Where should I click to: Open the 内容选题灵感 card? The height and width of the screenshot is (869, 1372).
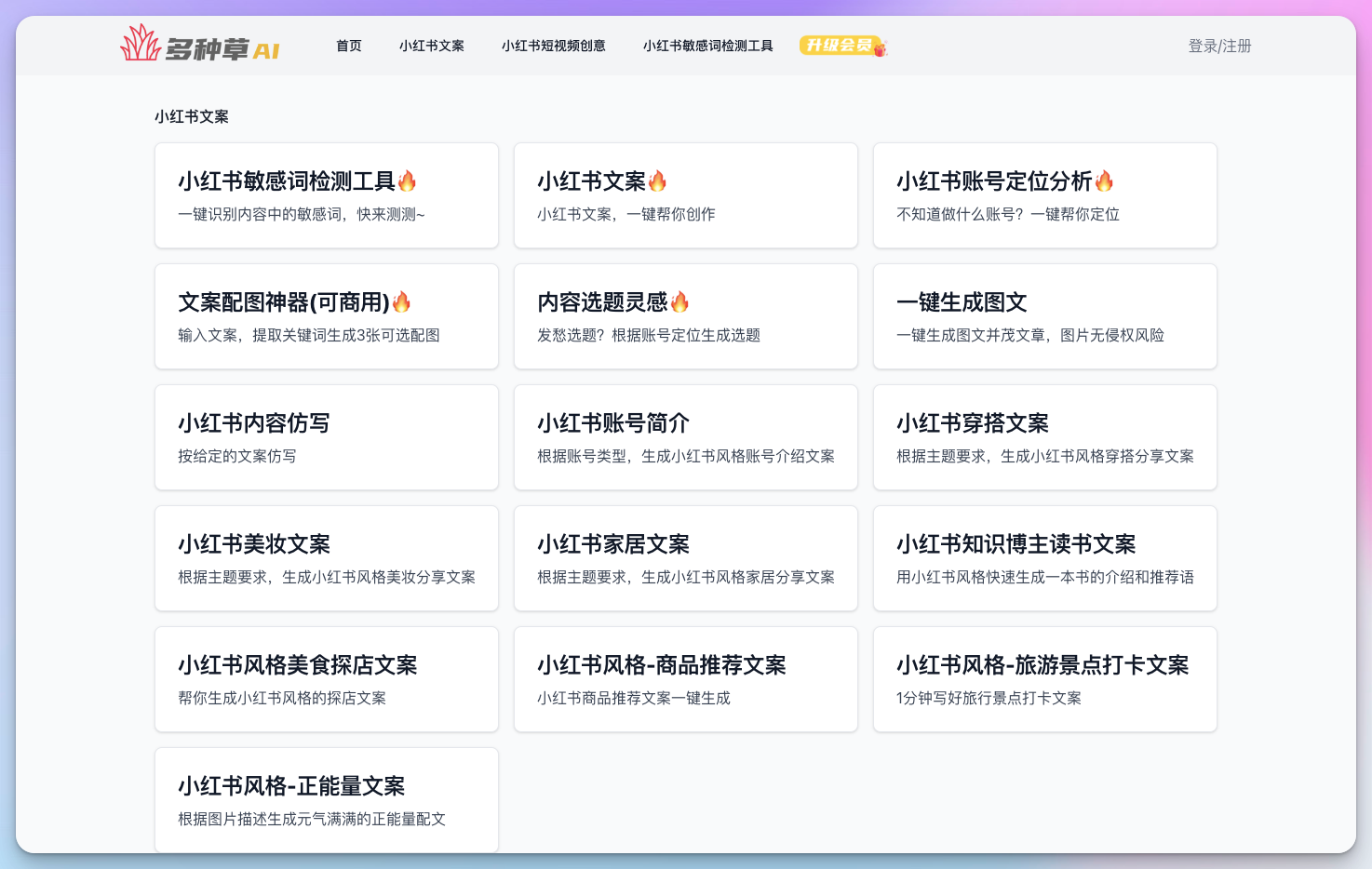(x=686, y=316)
